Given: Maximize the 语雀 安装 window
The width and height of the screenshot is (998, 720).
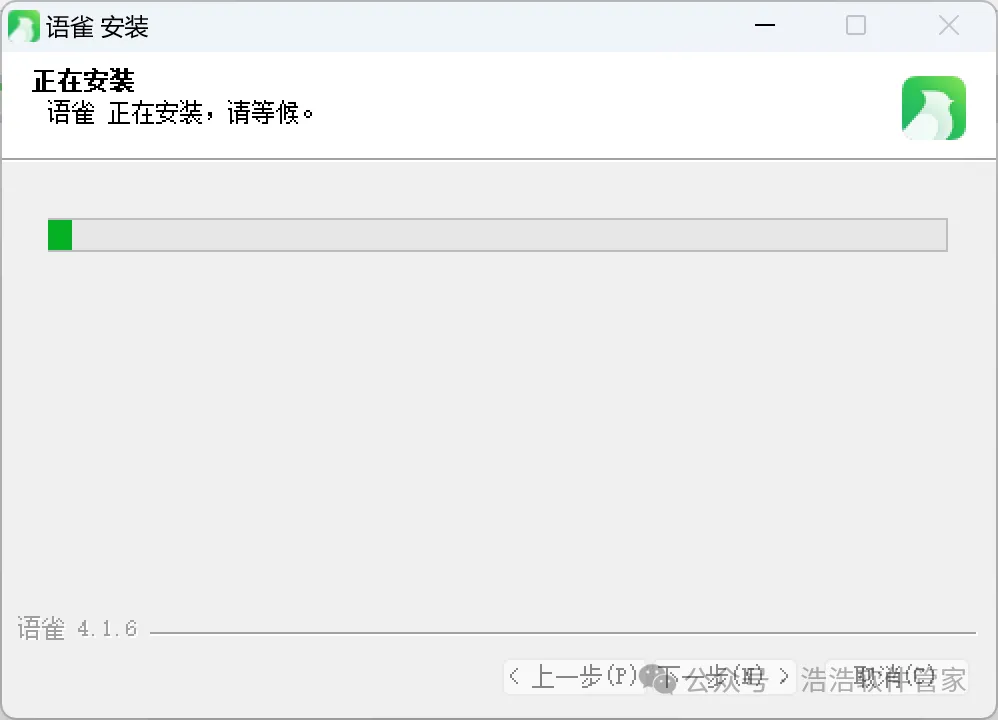Looking at the screenshot, I should point(855,25).
